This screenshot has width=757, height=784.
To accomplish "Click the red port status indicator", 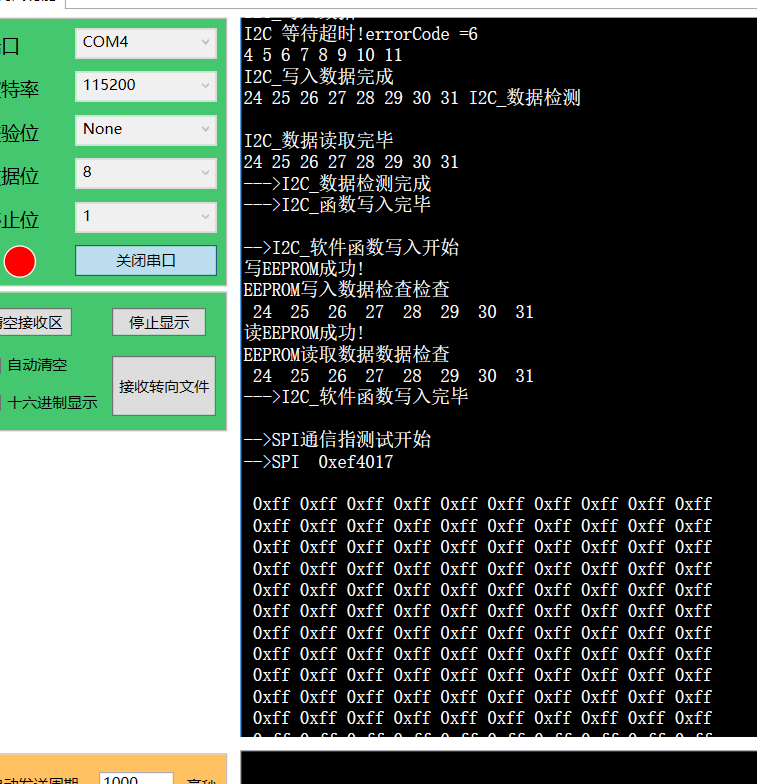I will coord(20,262).
